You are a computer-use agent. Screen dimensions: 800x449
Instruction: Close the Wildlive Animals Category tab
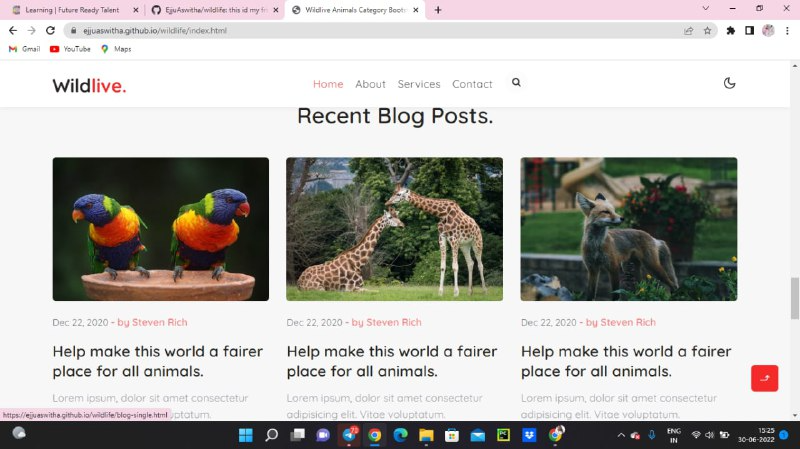tap(416, 10)
